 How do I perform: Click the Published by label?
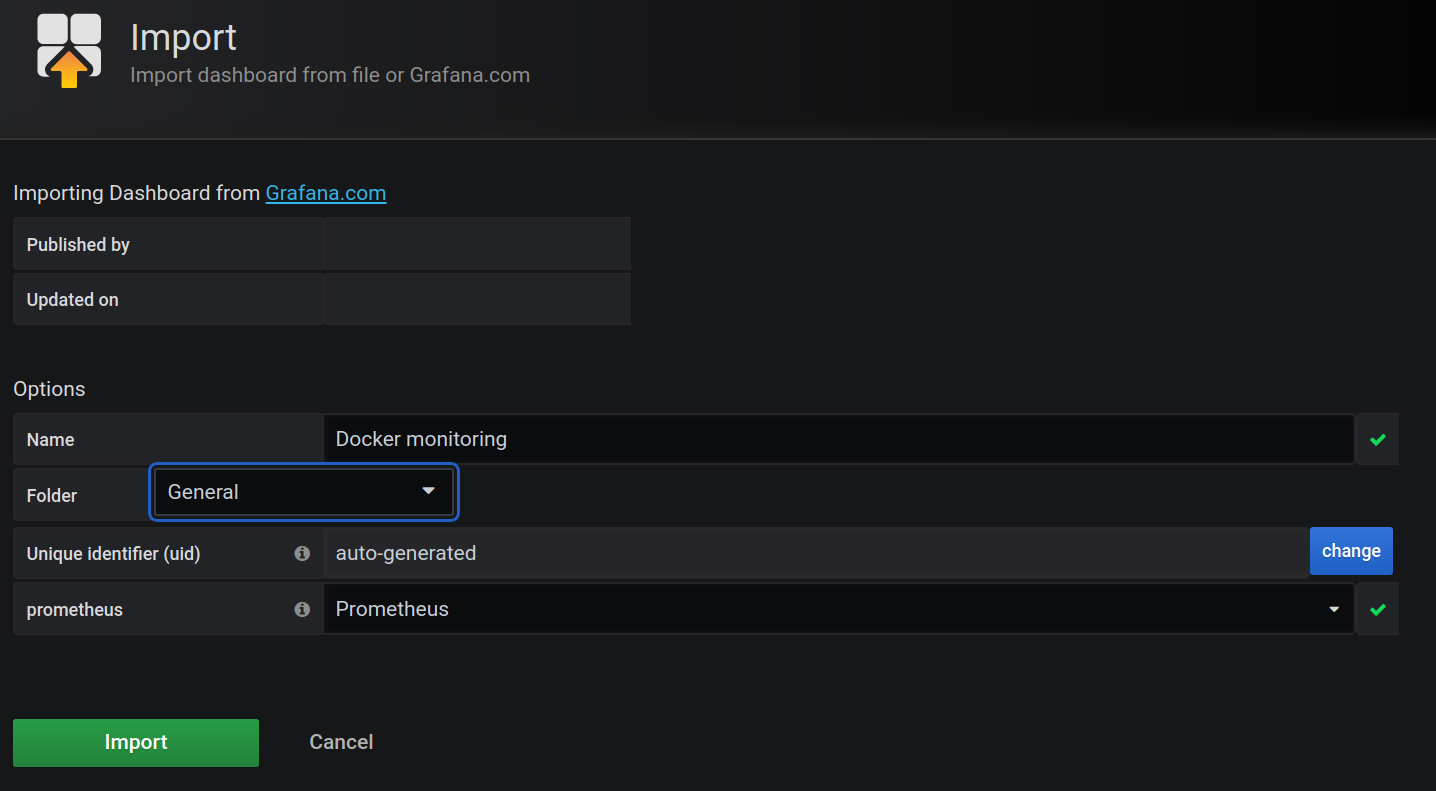pyautogui.click(x=78, y=245)
